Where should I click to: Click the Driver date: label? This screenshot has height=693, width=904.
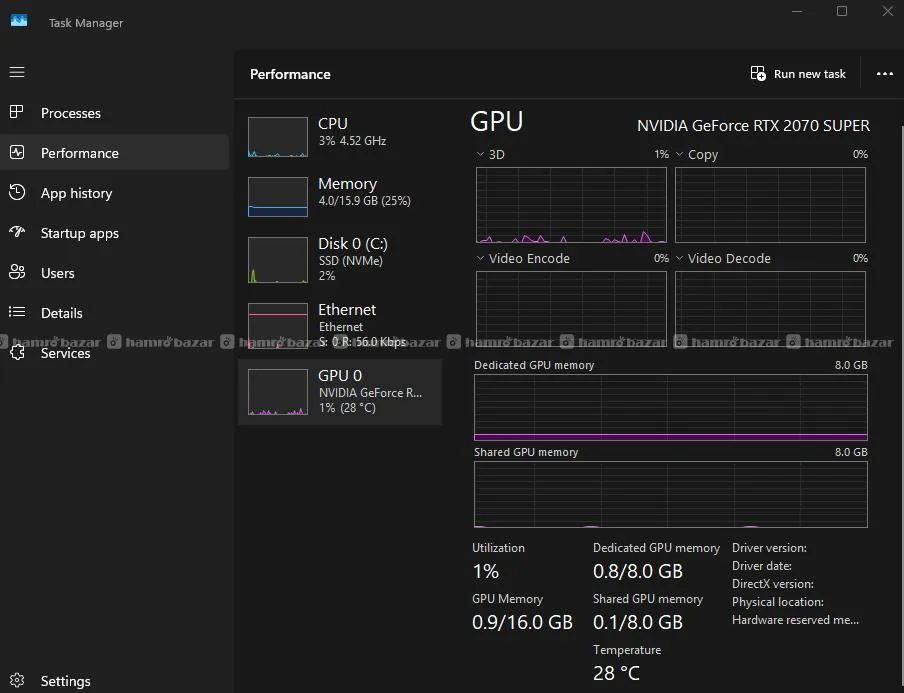coord(762,566)
